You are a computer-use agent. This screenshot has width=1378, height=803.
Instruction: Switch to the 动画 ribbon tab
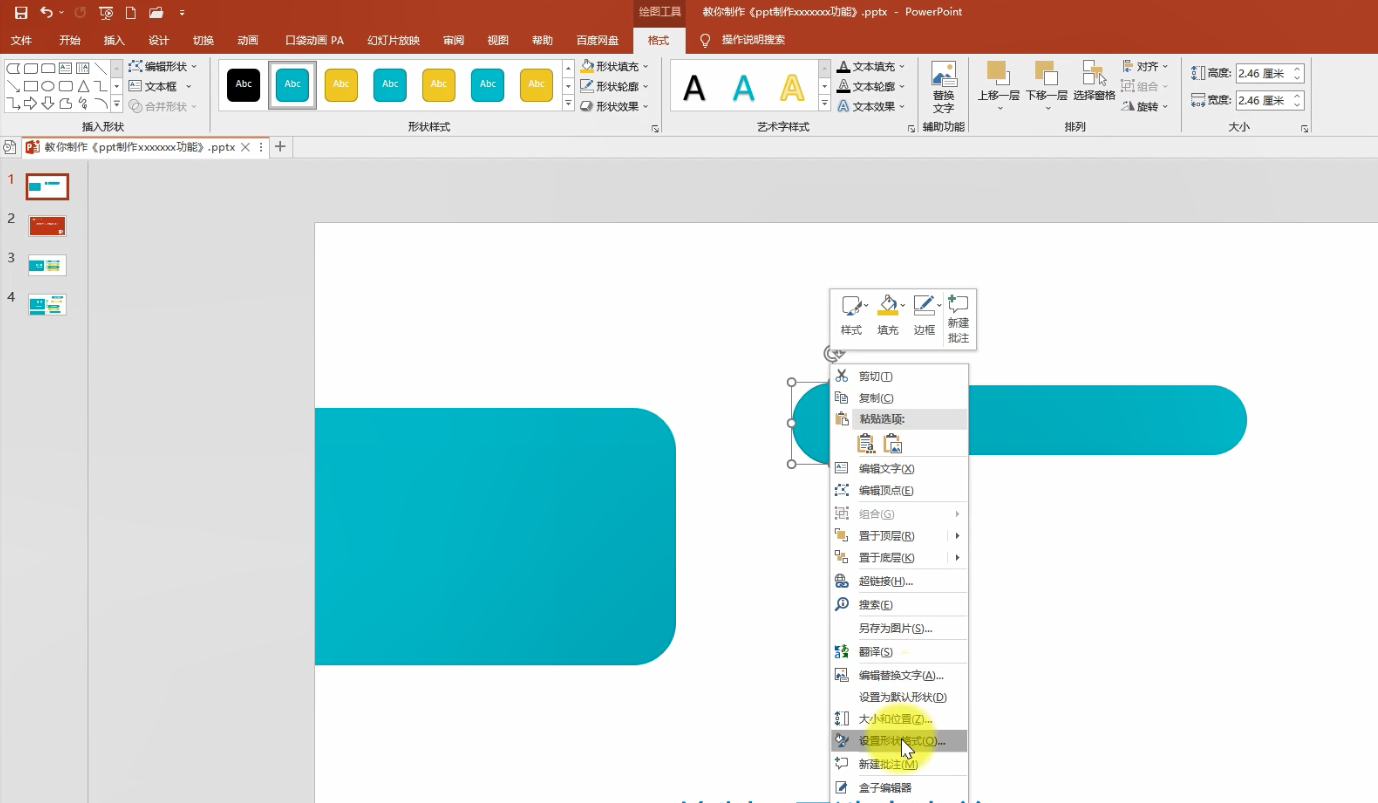coord(248,40)
